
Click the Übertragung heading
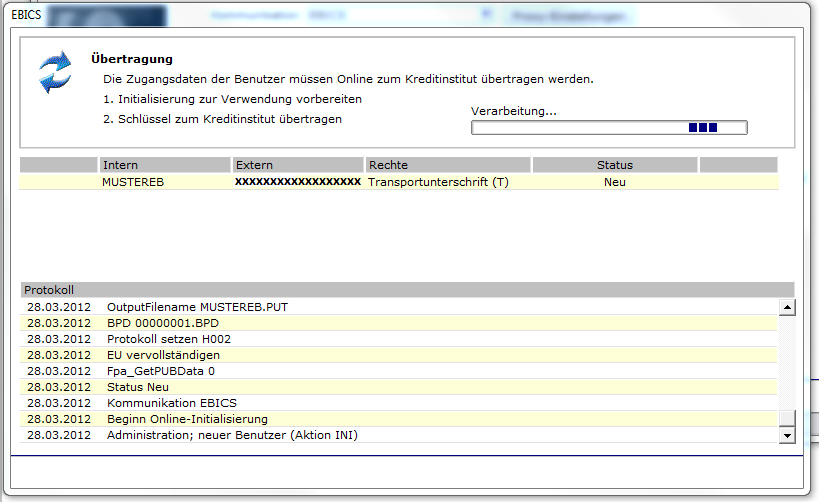point(132,59)
